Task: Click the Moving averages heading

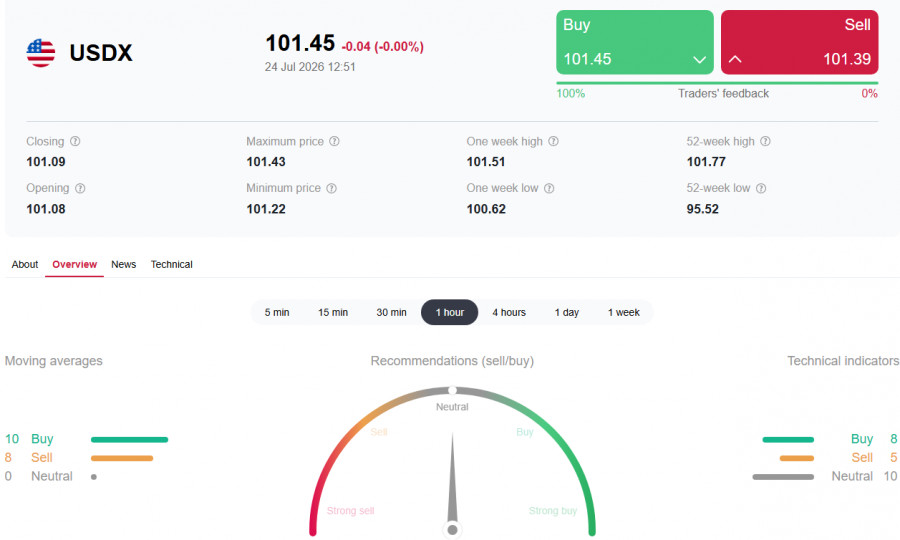Action: click(53, 361)
